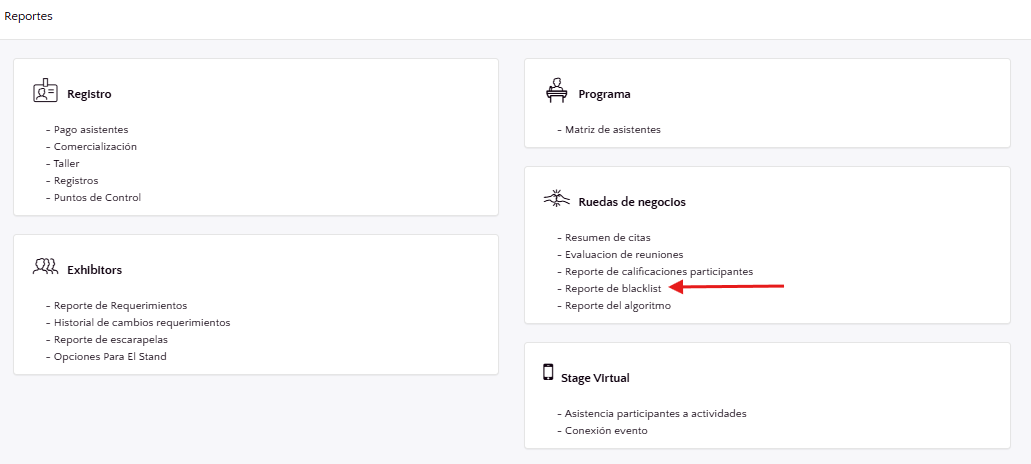
Task: View Historial de cambios requerimientos
Action: pos(142,322)
